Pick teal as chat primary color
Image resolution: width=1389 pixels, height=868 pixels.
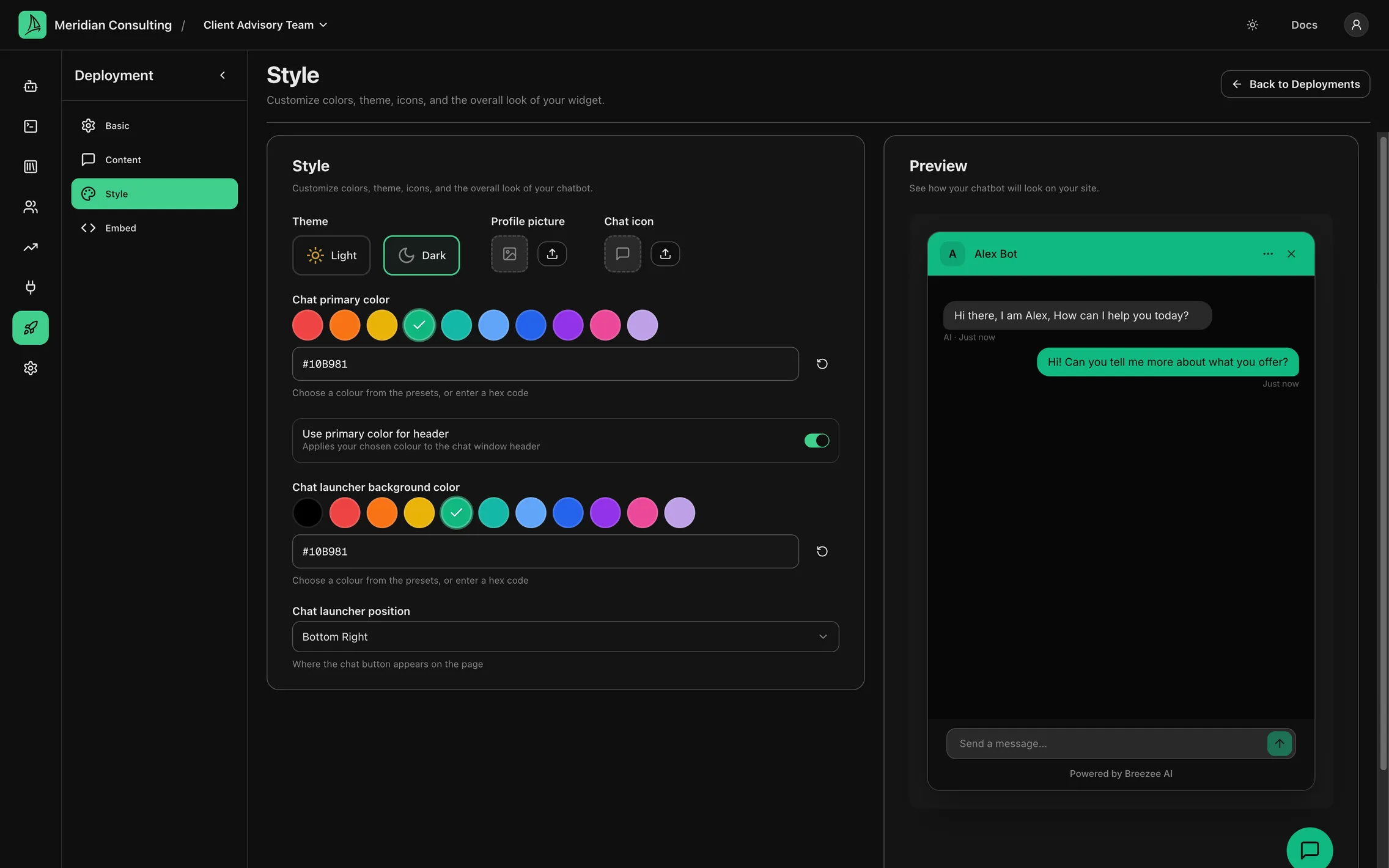tap(457, 325)
